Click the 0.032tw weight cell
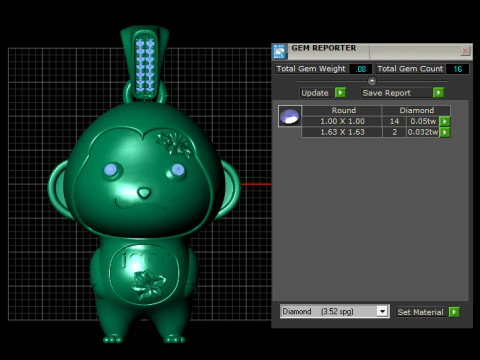 point(423,132)
